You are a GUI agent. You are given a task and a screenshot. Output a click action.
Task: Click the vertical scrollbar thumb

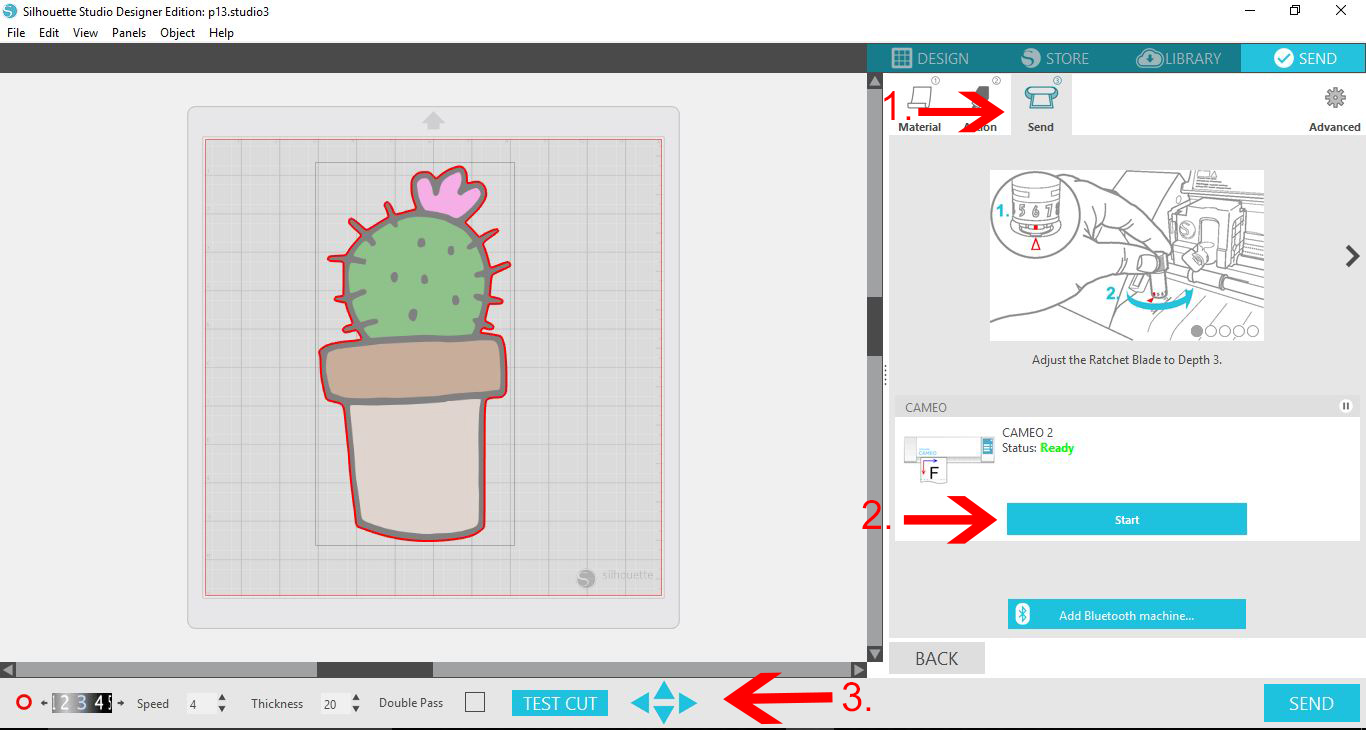pos(876,327)
